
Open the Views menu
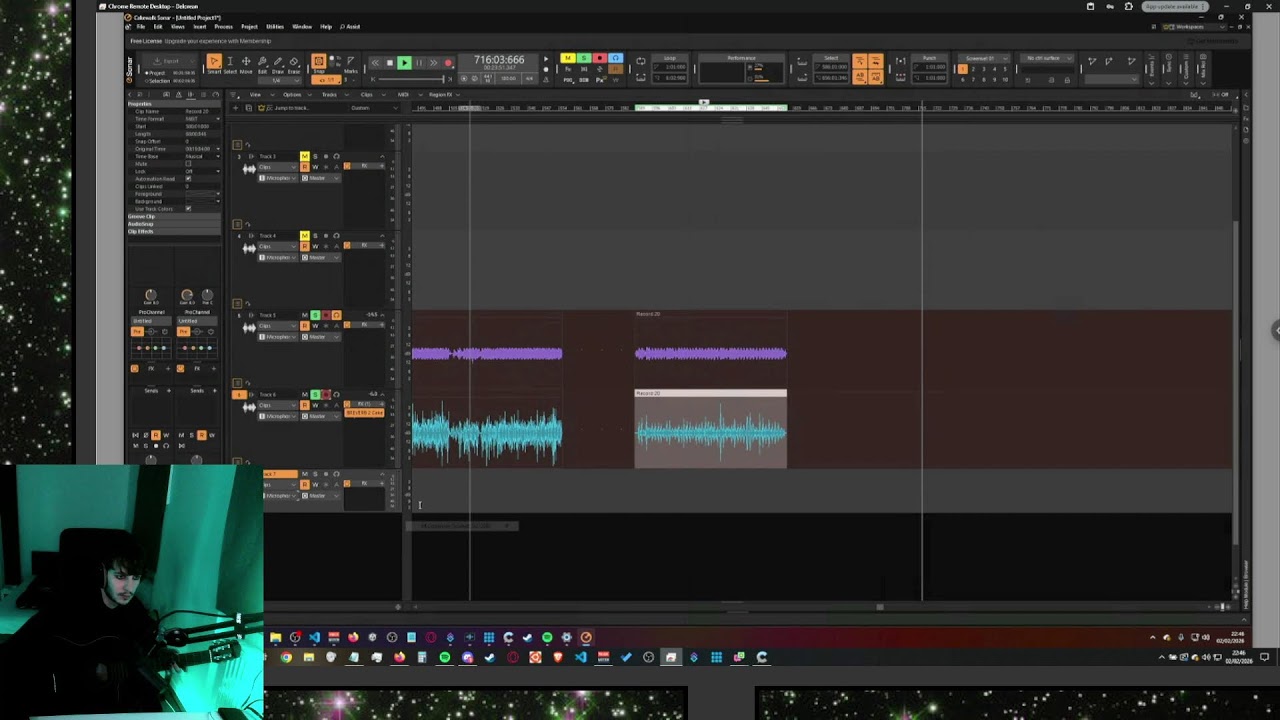coord(178,27)
